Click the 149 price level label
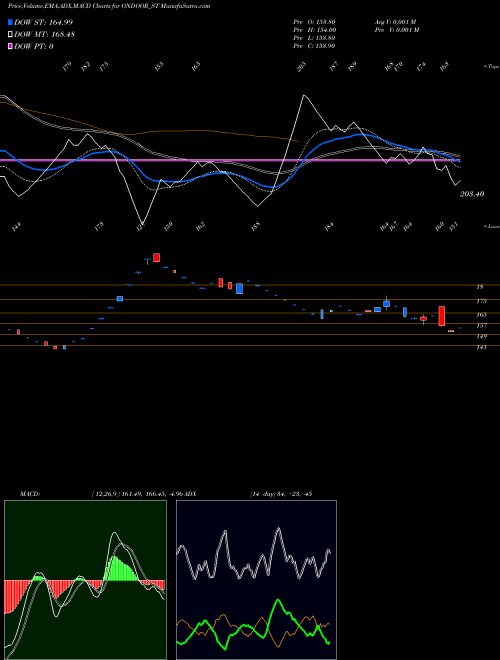Screen dimensions: 500x660 click(x=481, y=336)
